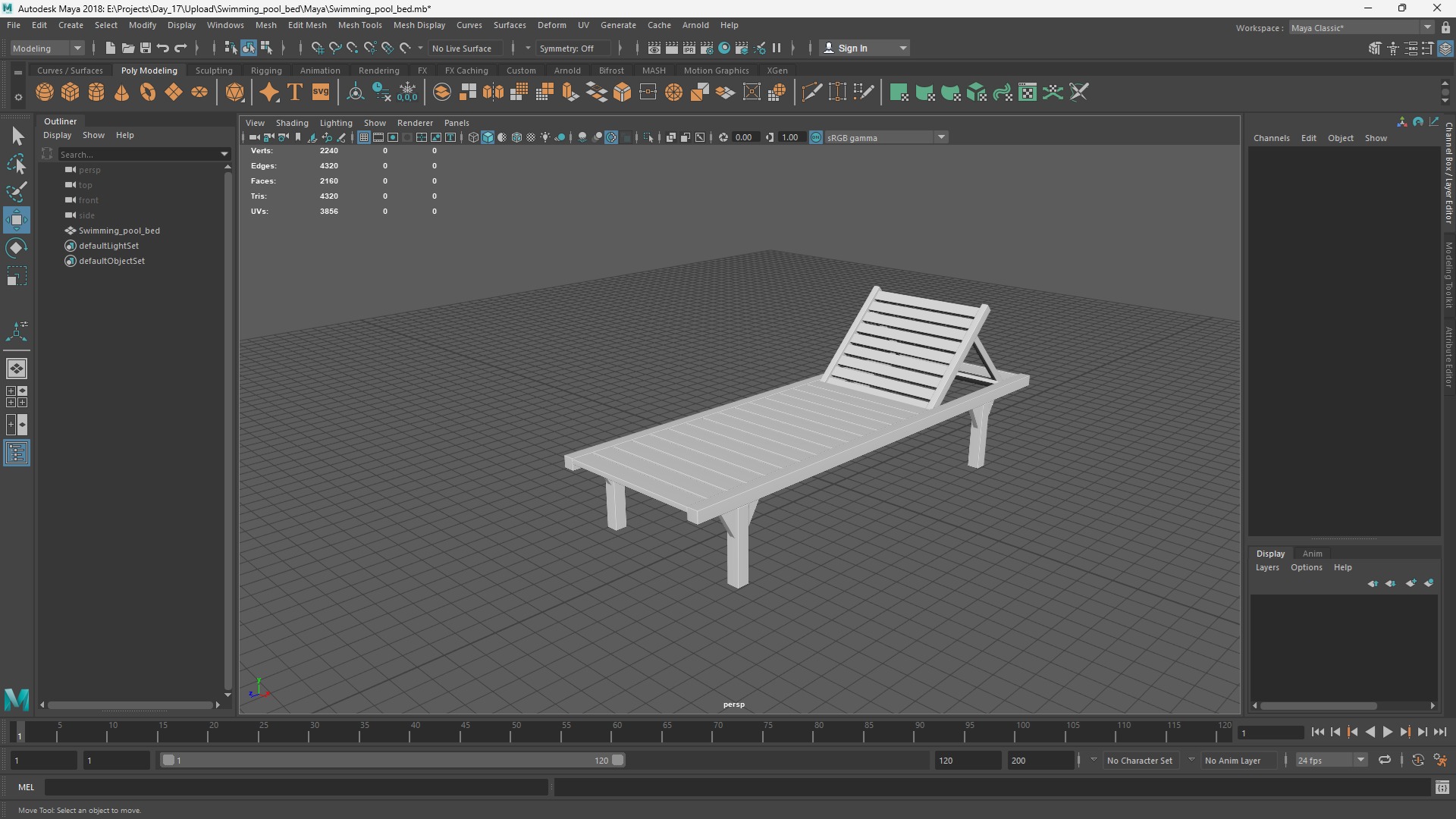
Task: Switch to the Anim layer tab
Action: [x=1312, y=554]
